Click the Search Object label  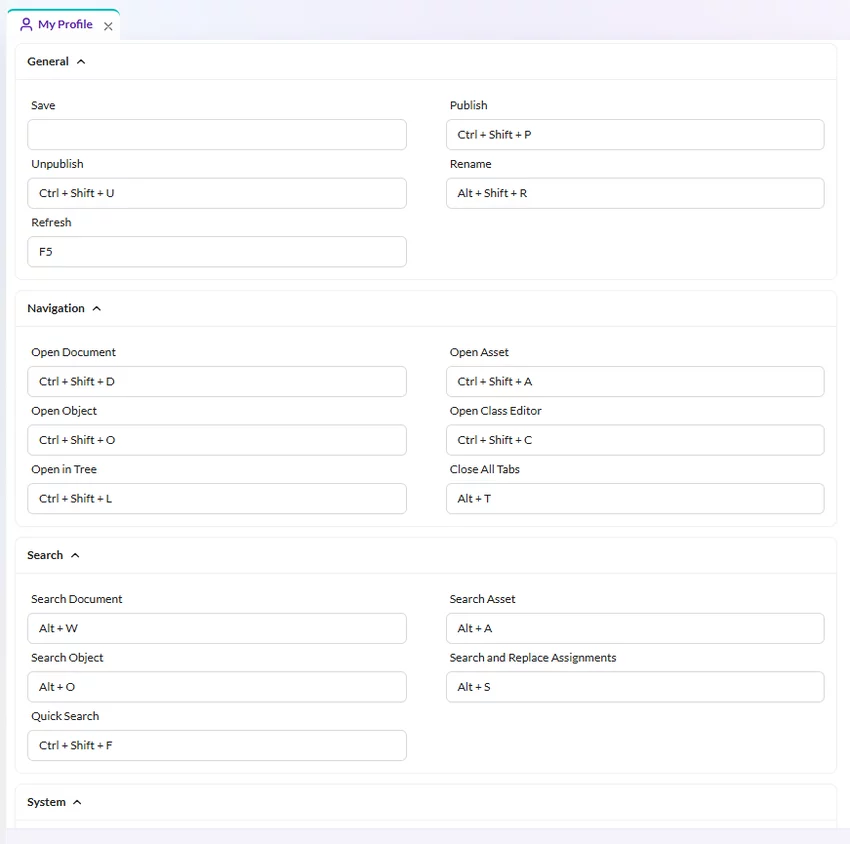coord(67,658)
